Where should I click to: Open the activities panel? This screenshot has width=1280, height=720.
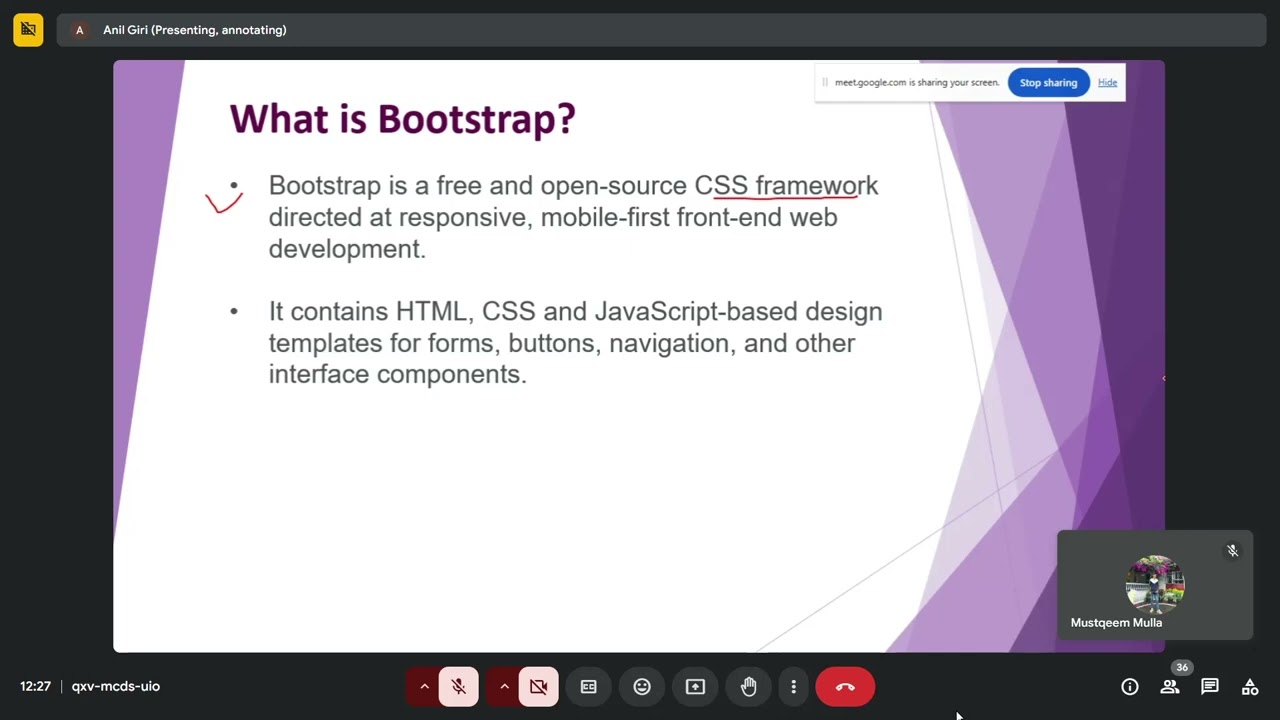[x=1250, y=687]
